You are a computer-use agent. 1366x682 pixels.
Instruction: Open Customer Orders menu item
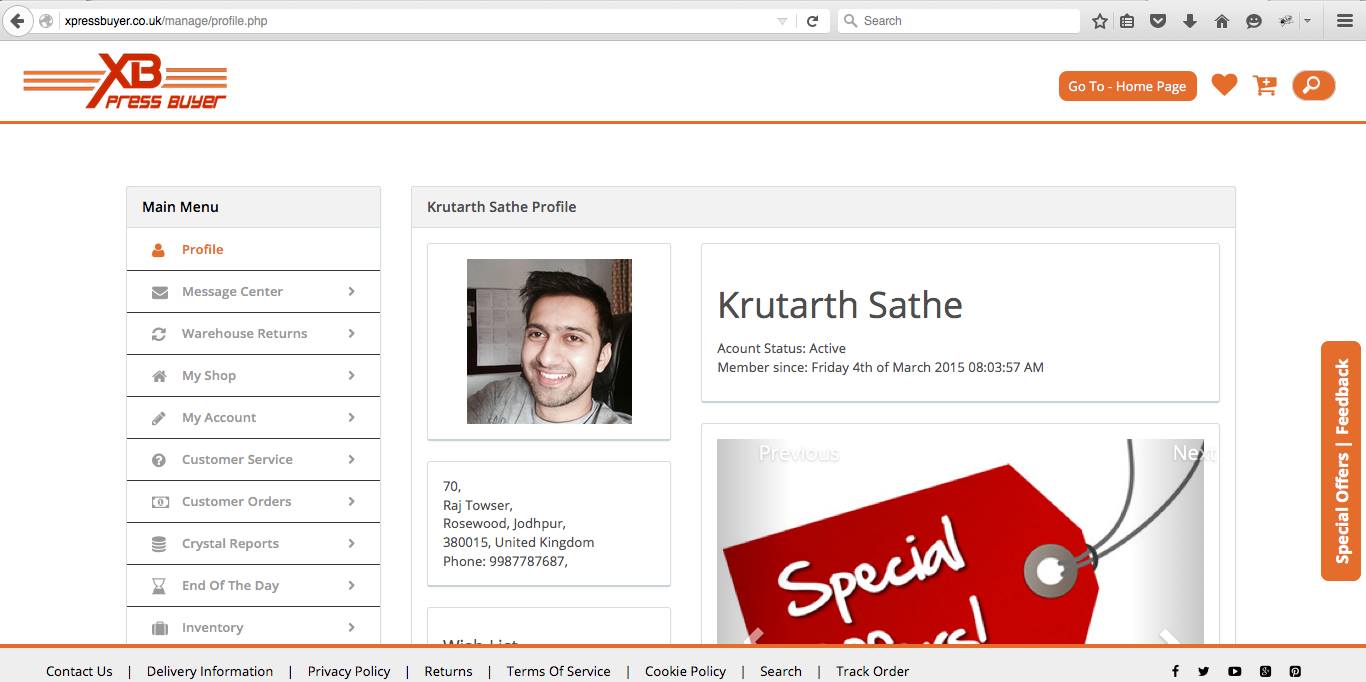[236, 501]
